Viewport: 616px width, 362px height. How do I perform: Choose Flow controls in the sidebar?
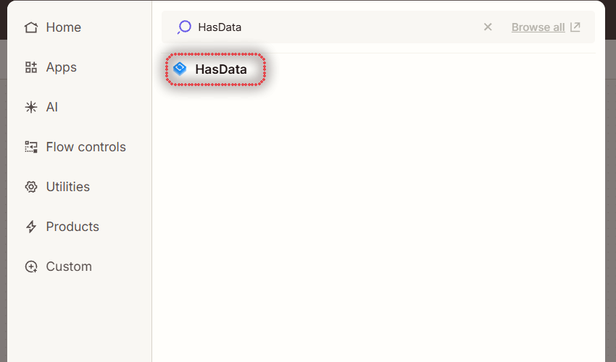pyautogui.click(x=75, y=147)
